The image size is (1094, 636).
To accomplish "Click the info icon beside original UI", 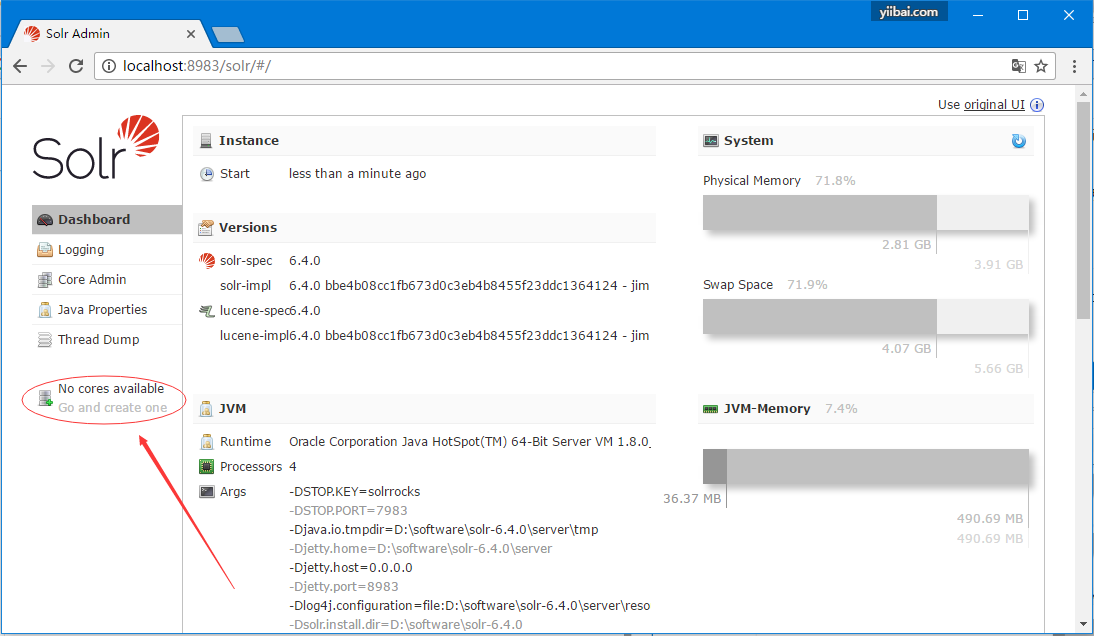I will [x=1037, y=105].
